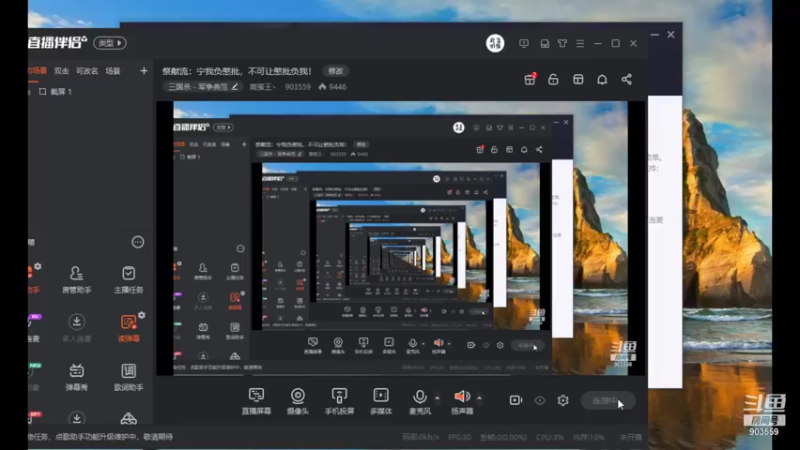Close the background window behind the app
The height and width of the screenshot is (450, 800).
point(671,34)
